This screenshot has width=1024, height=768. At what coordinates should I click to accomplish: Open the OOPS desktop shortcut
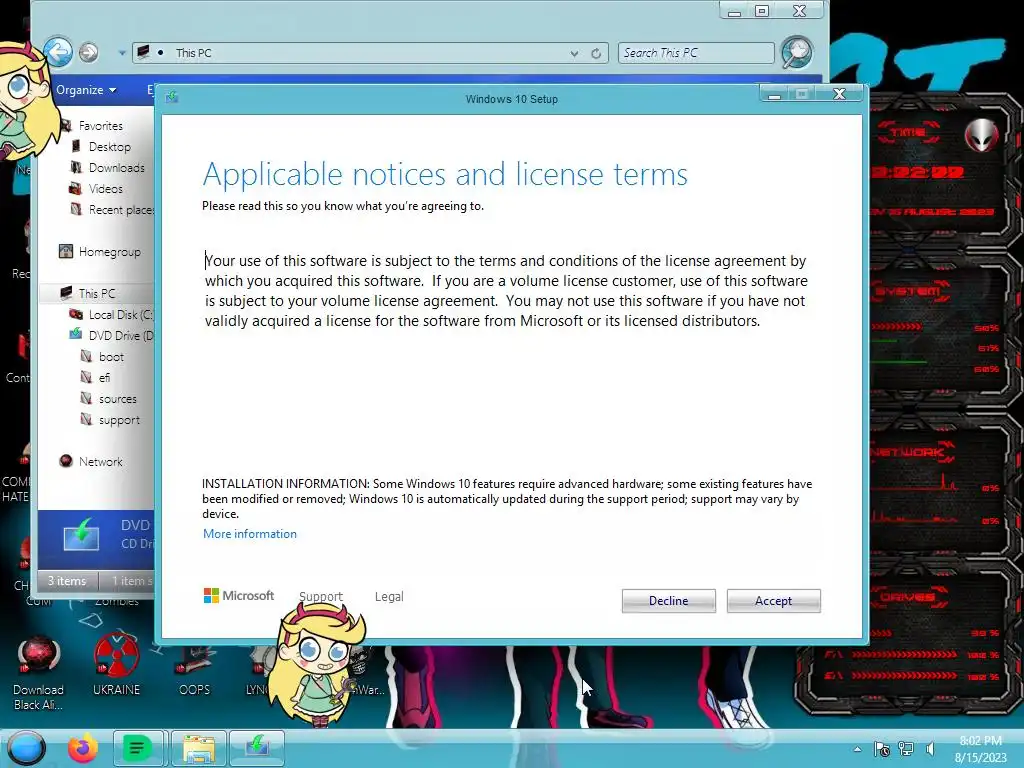194,671
